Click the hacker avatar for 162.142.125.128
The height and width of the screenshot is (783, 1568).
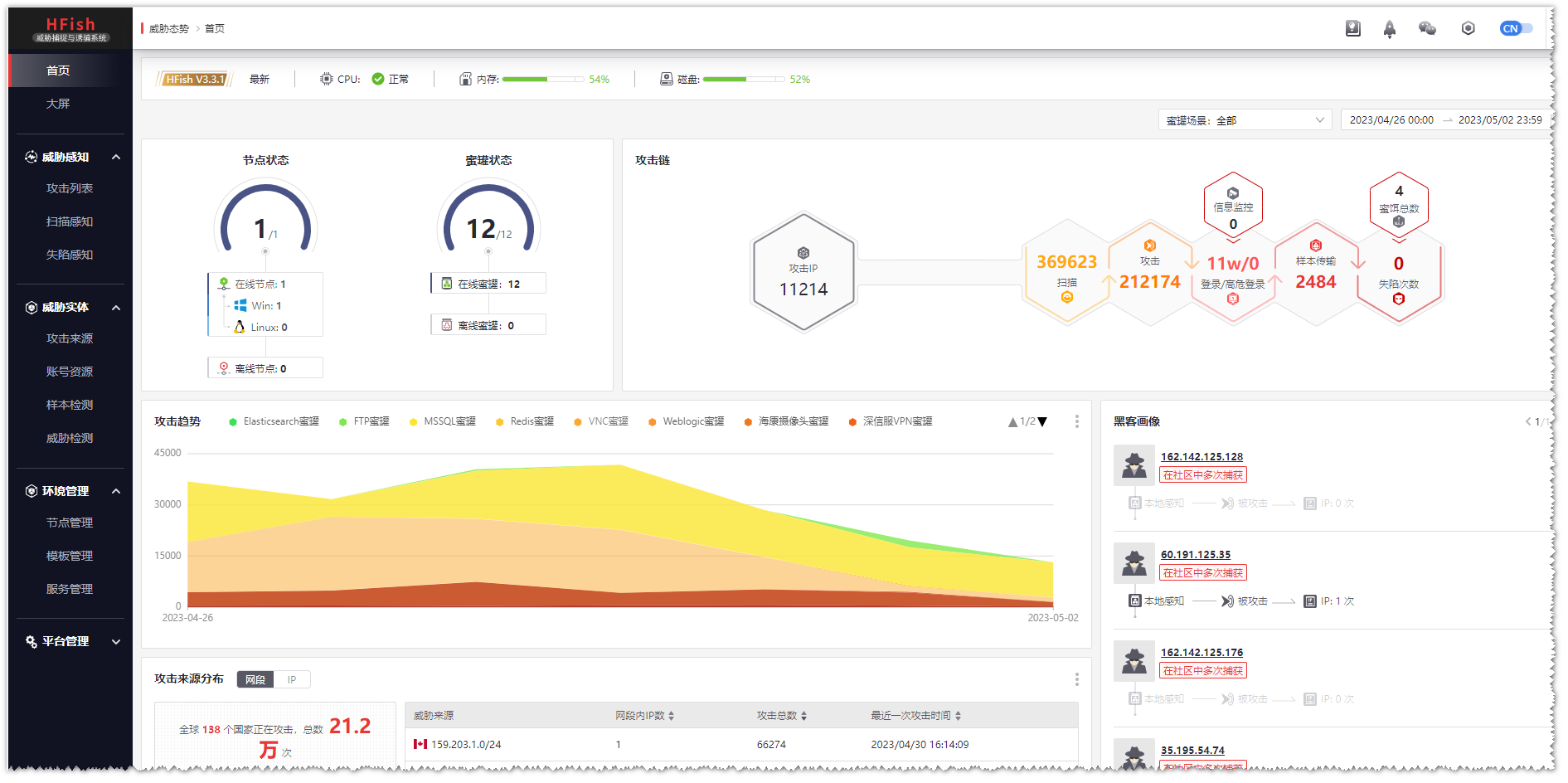[1134, 465]
